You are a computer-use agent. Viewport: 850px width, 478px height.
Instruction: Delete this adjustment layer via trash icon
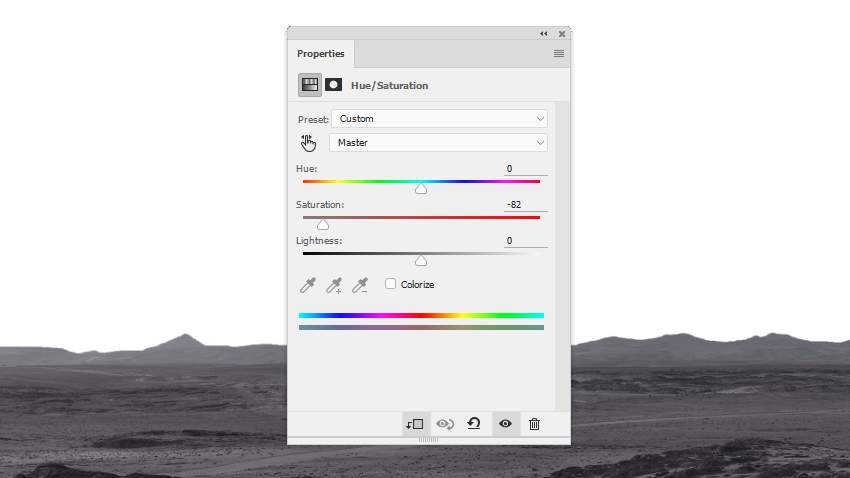point(535,424)
